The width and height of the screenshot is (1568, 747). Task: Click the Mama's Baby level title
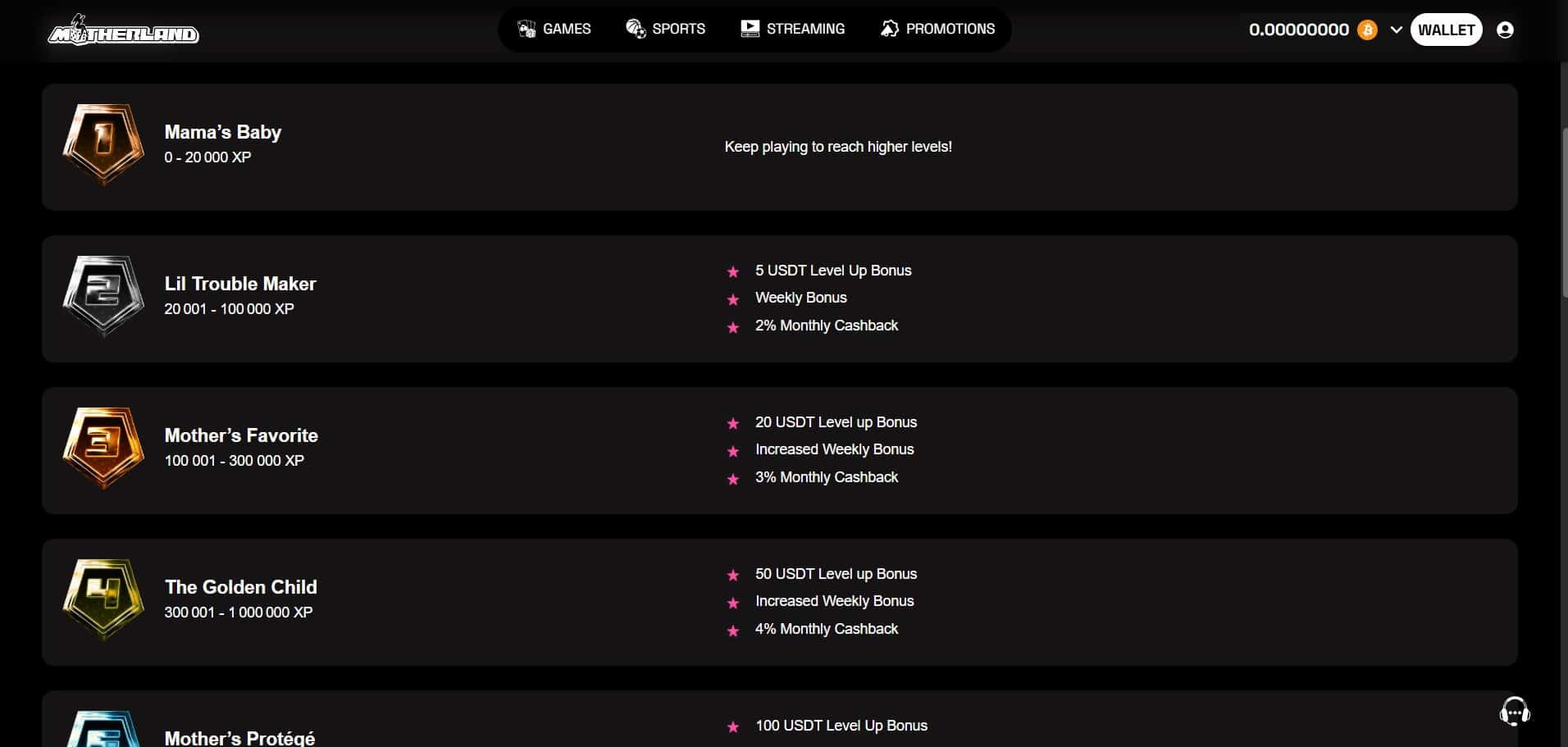tap(223, 132)
